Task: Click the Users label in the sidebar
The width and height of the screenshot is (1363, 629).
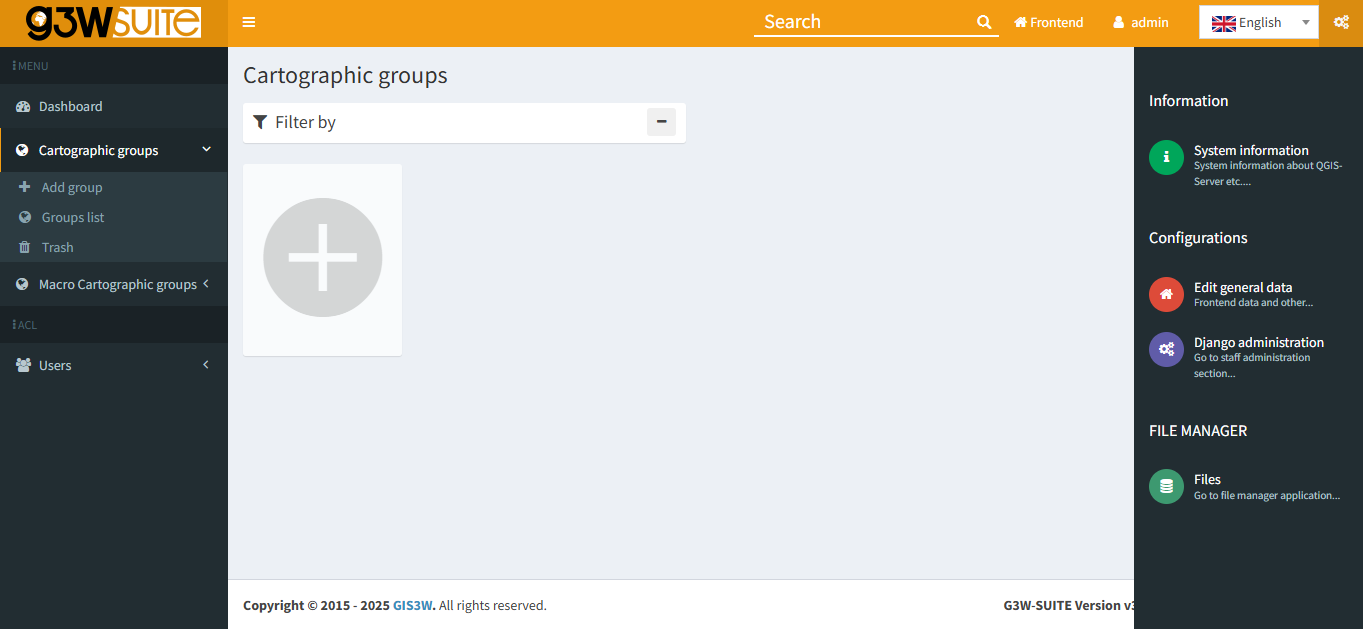Action: click(x=55, y=365)
